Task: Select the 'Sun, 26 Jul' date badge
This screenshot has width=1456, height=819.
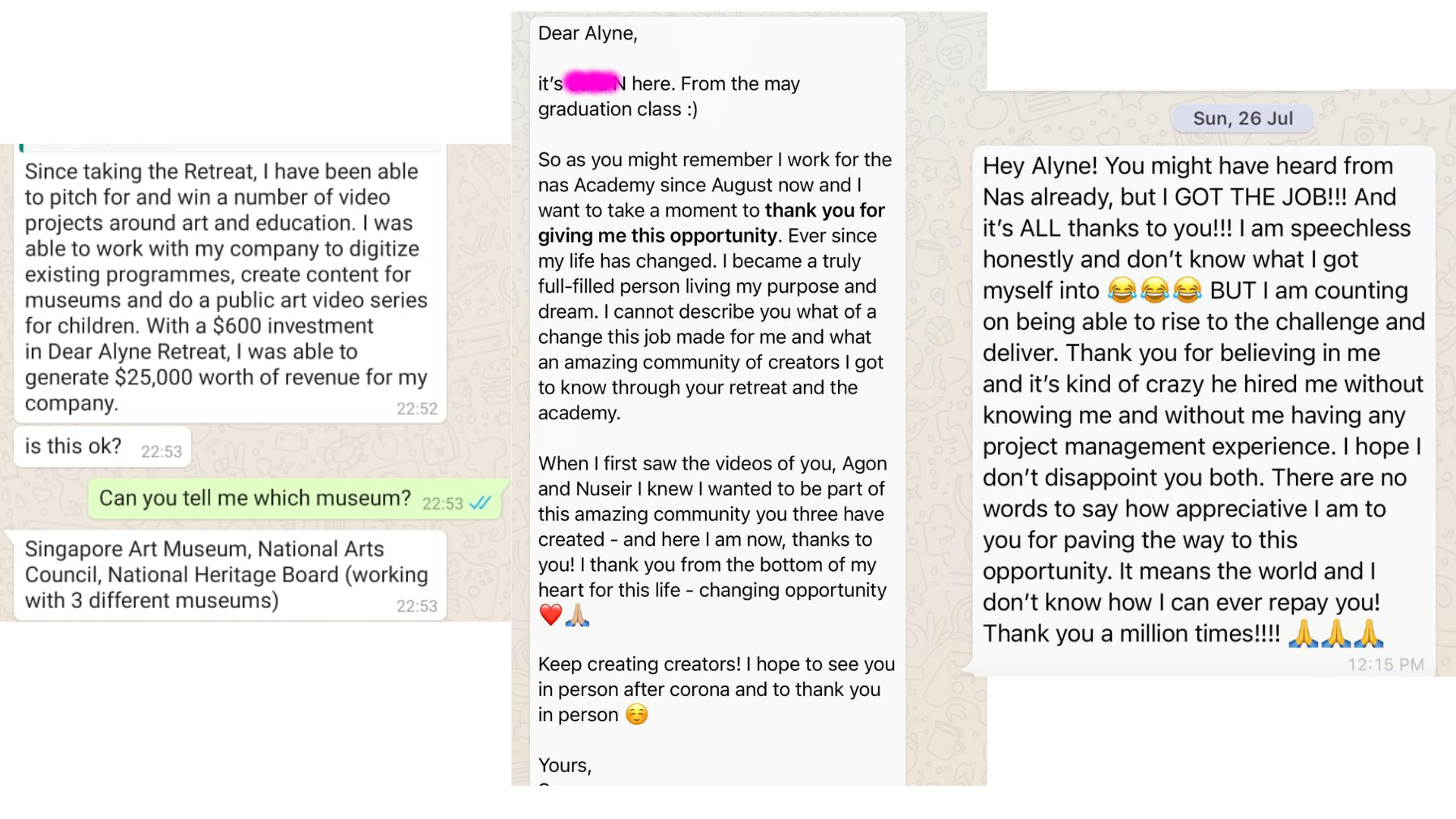Action: coord(1243,118)
